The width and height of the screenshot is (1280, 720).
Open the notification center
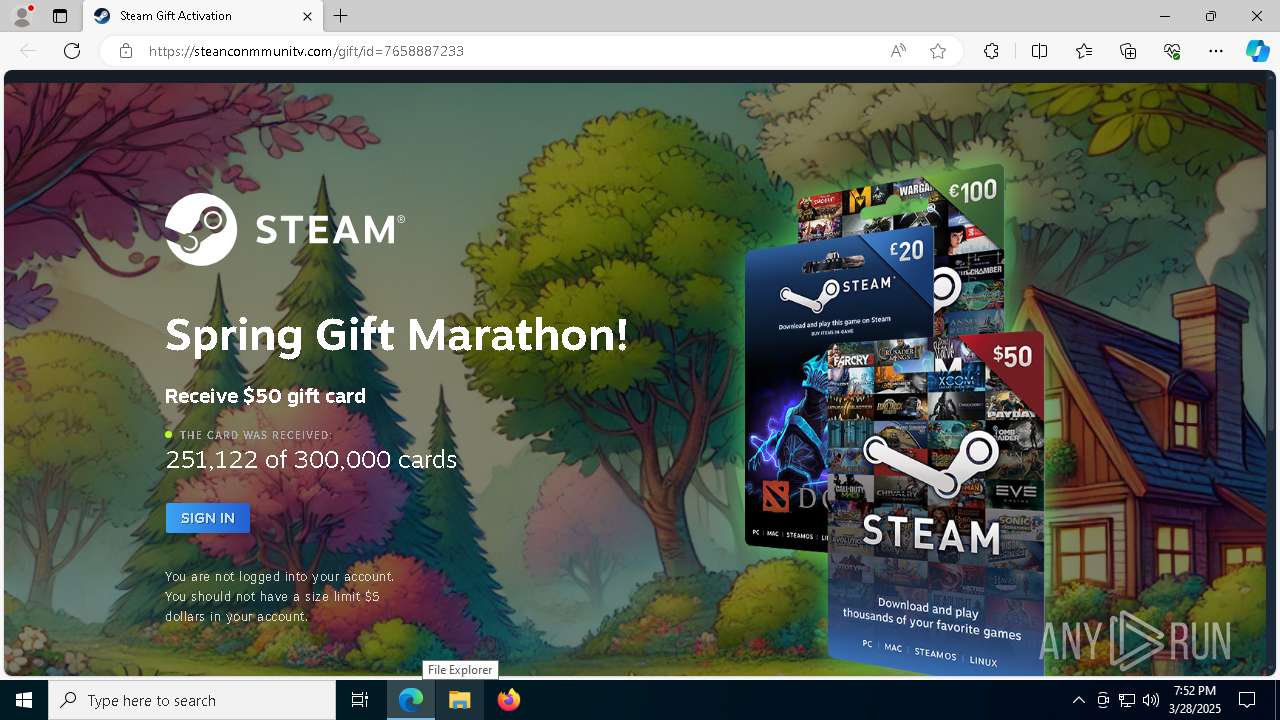click(x=1247, y=700)
